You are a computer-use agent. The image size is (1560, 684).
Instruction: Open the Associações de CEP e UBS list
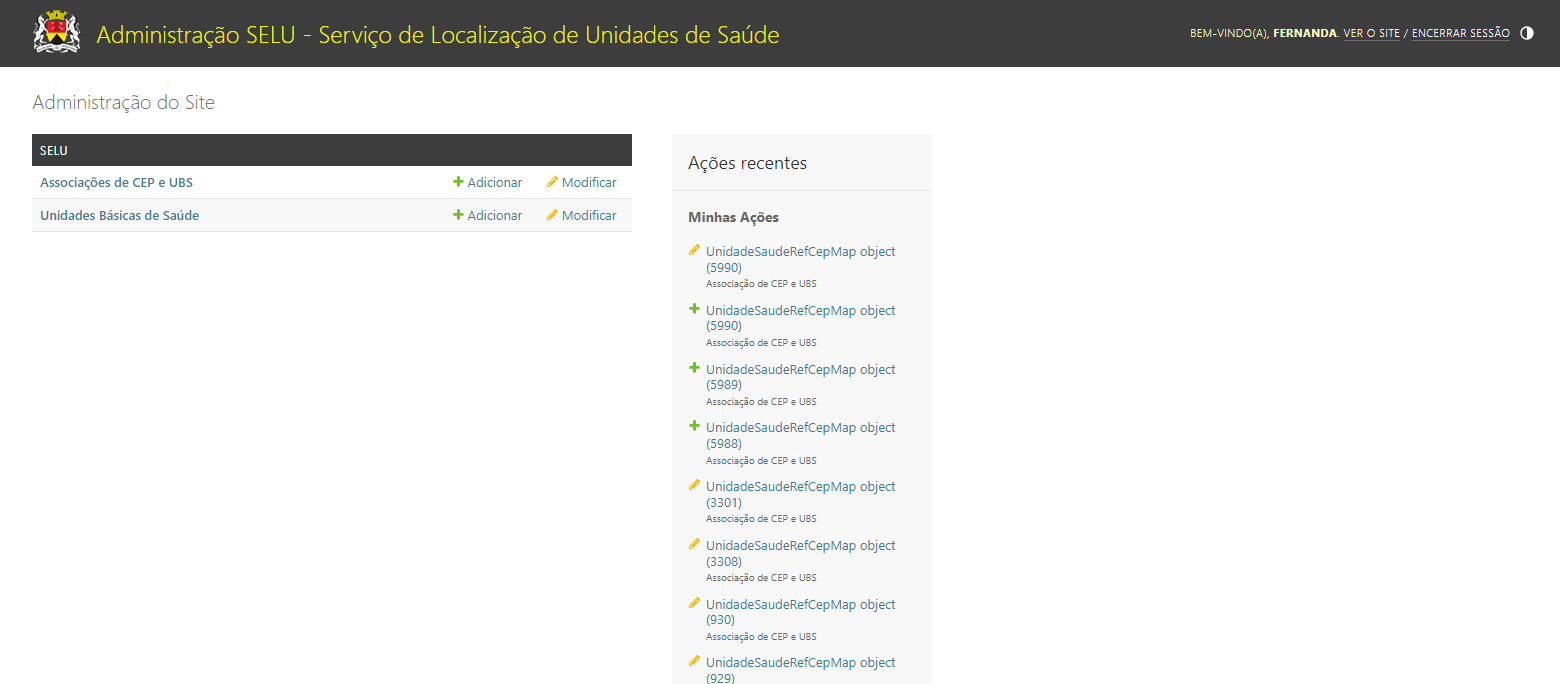pos(116,183)
